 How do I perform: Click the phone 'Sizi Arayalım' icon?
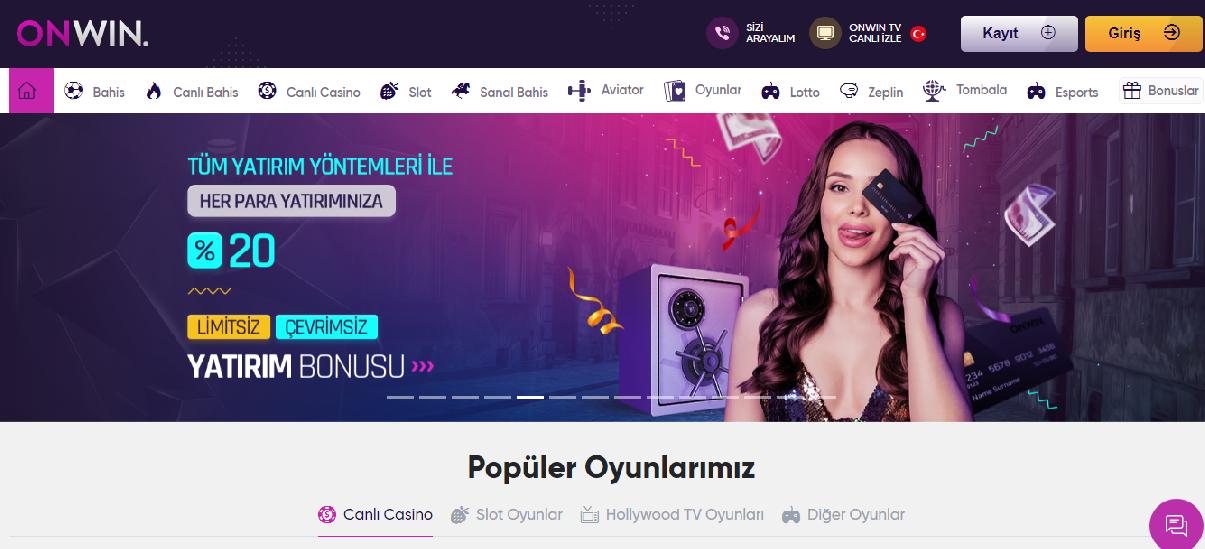[722, 33]
